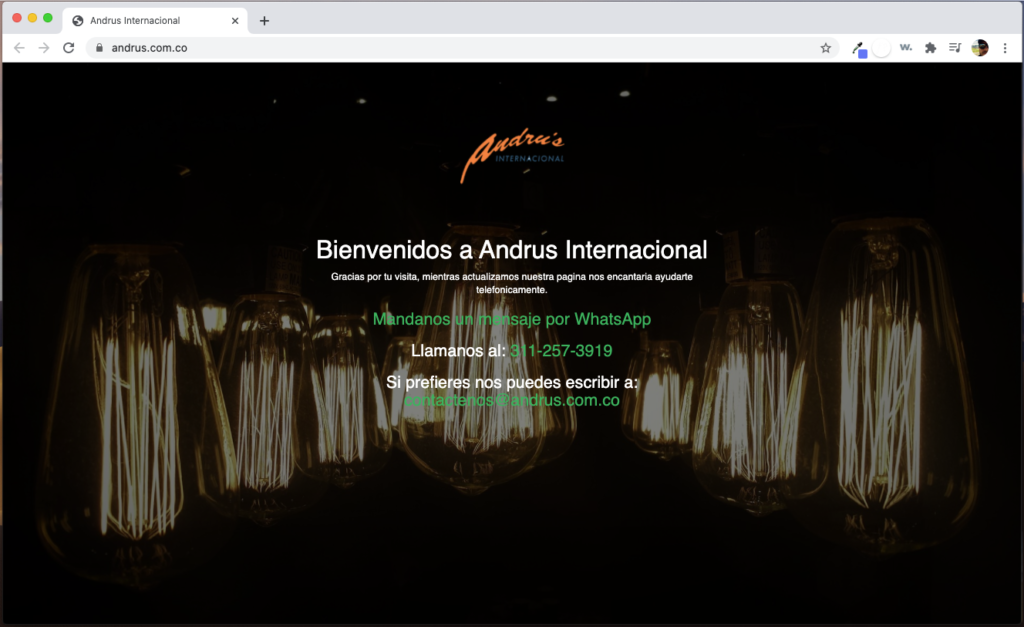Screen dimensions: 1024x627
Task: Click the round white extension icon
Action: point(881,48)
